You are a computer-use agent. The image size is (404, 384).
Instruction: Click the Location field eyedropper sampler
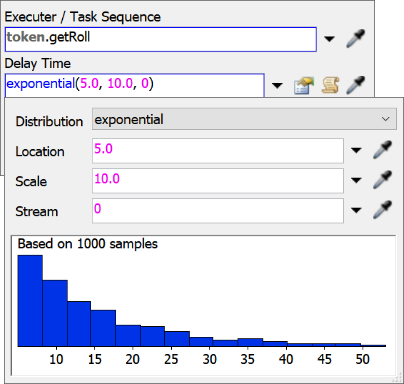(382, 150)
